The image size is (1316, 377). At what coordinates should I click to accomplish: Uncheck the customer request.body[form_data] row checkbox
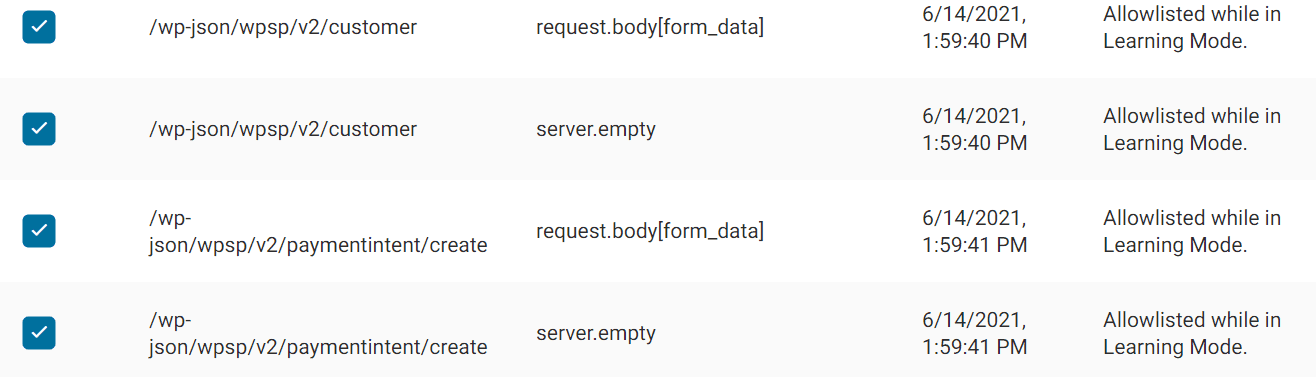pyautogui.click(x=39, y=27)
